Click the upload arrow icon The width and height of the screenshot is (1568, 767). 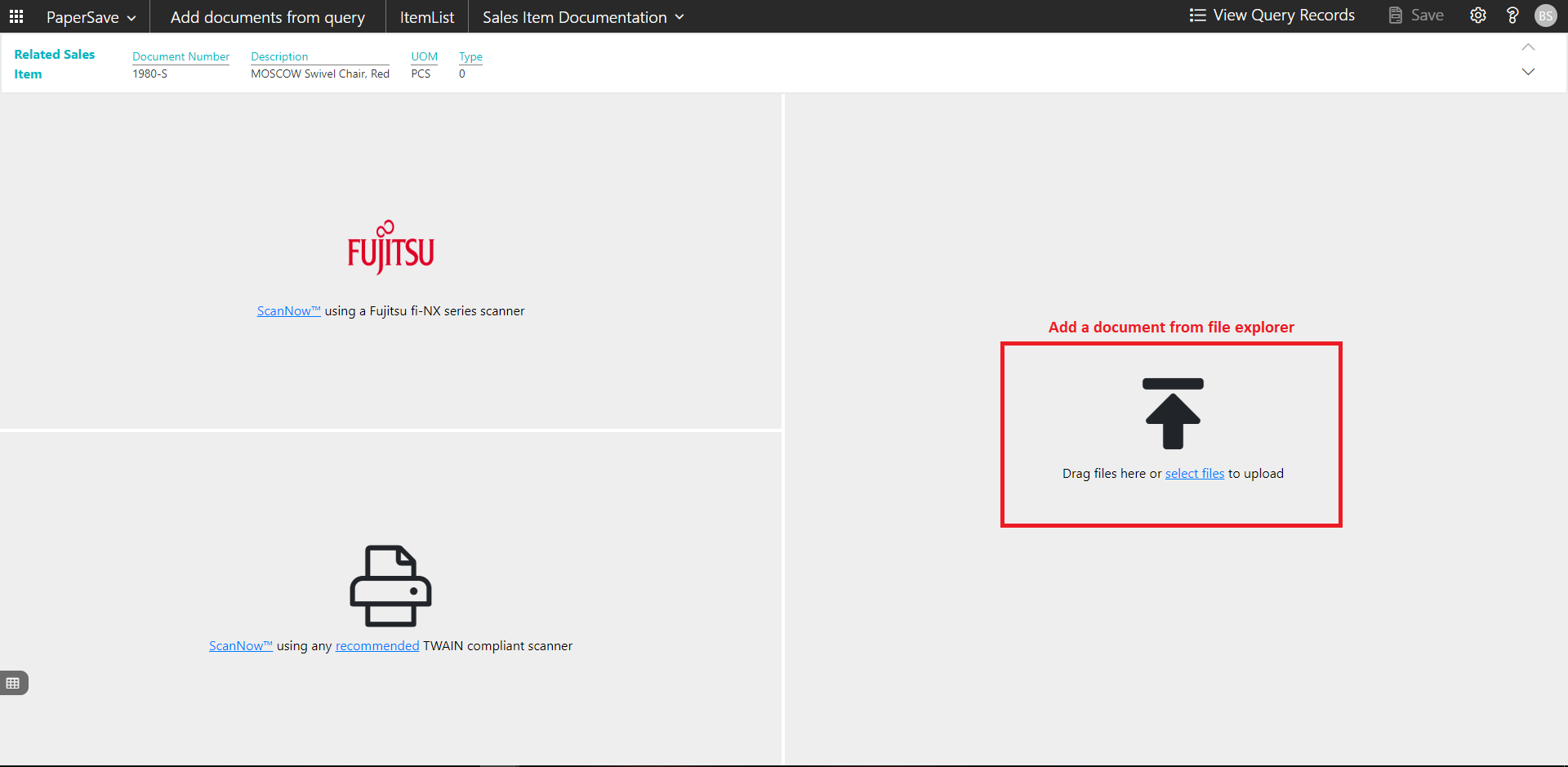coord(1173,413)
